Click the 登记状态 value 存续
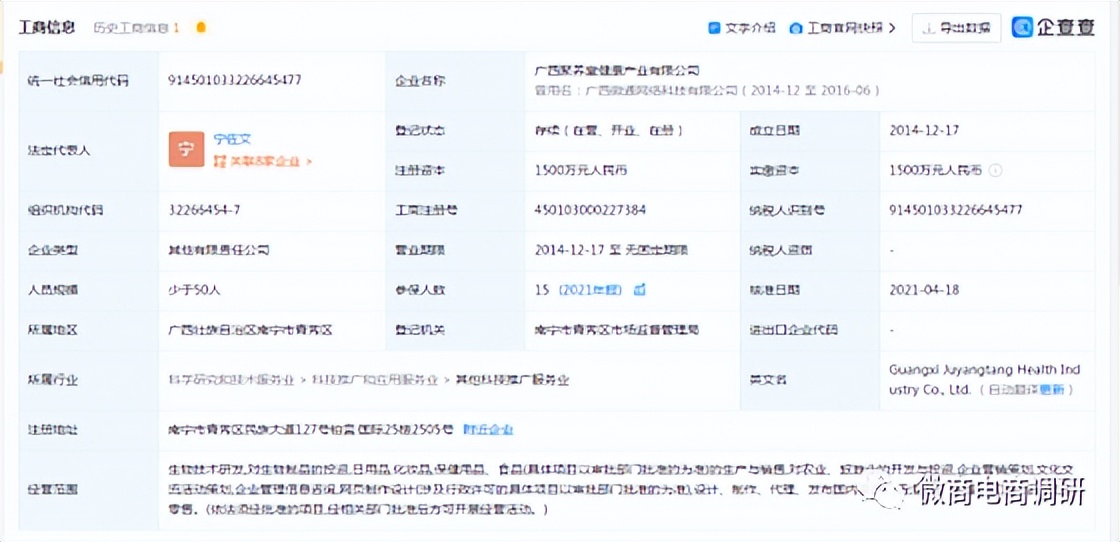The width and height of the screenshot is (1120, 542). click(x=609, y=130)
